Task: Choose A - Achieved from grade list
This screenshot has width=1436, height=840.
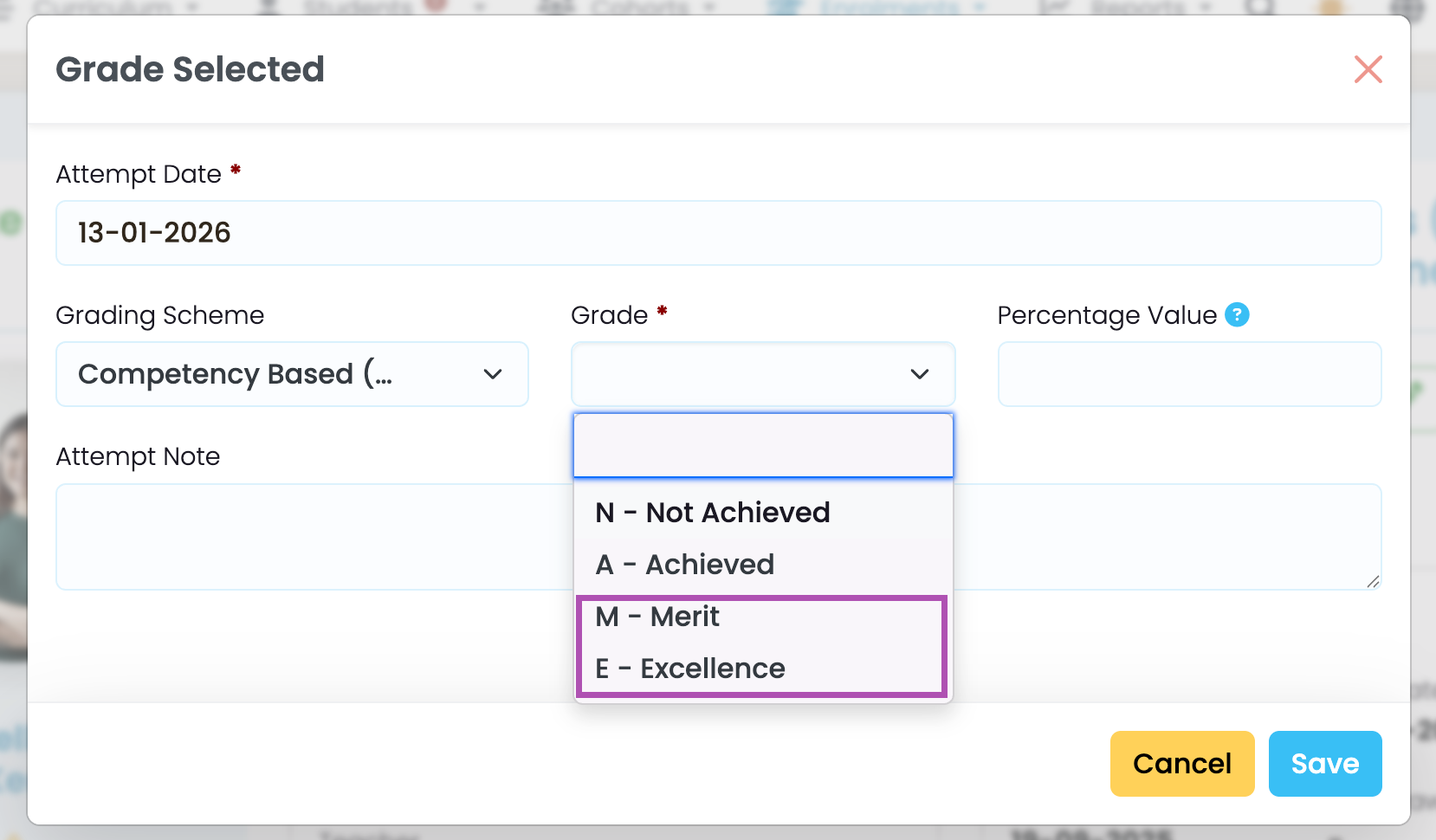Action: tap(684, 565)
